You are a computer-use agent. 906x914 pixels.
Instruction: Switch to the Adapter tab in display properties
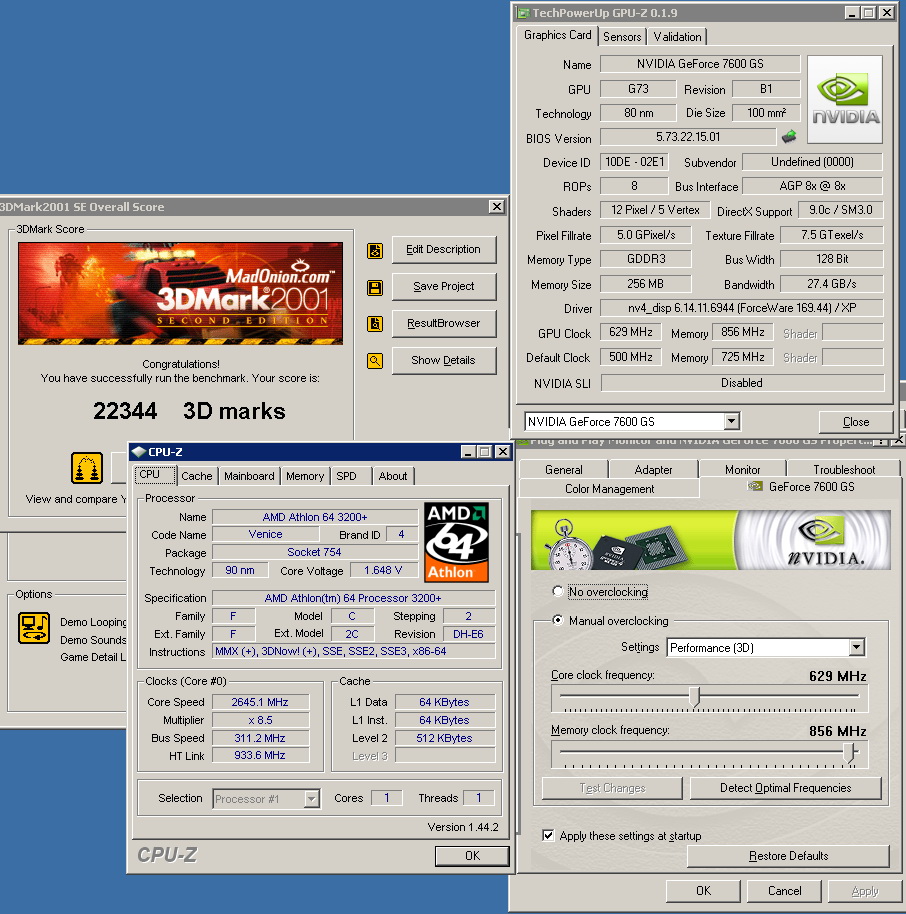(653, 469)
